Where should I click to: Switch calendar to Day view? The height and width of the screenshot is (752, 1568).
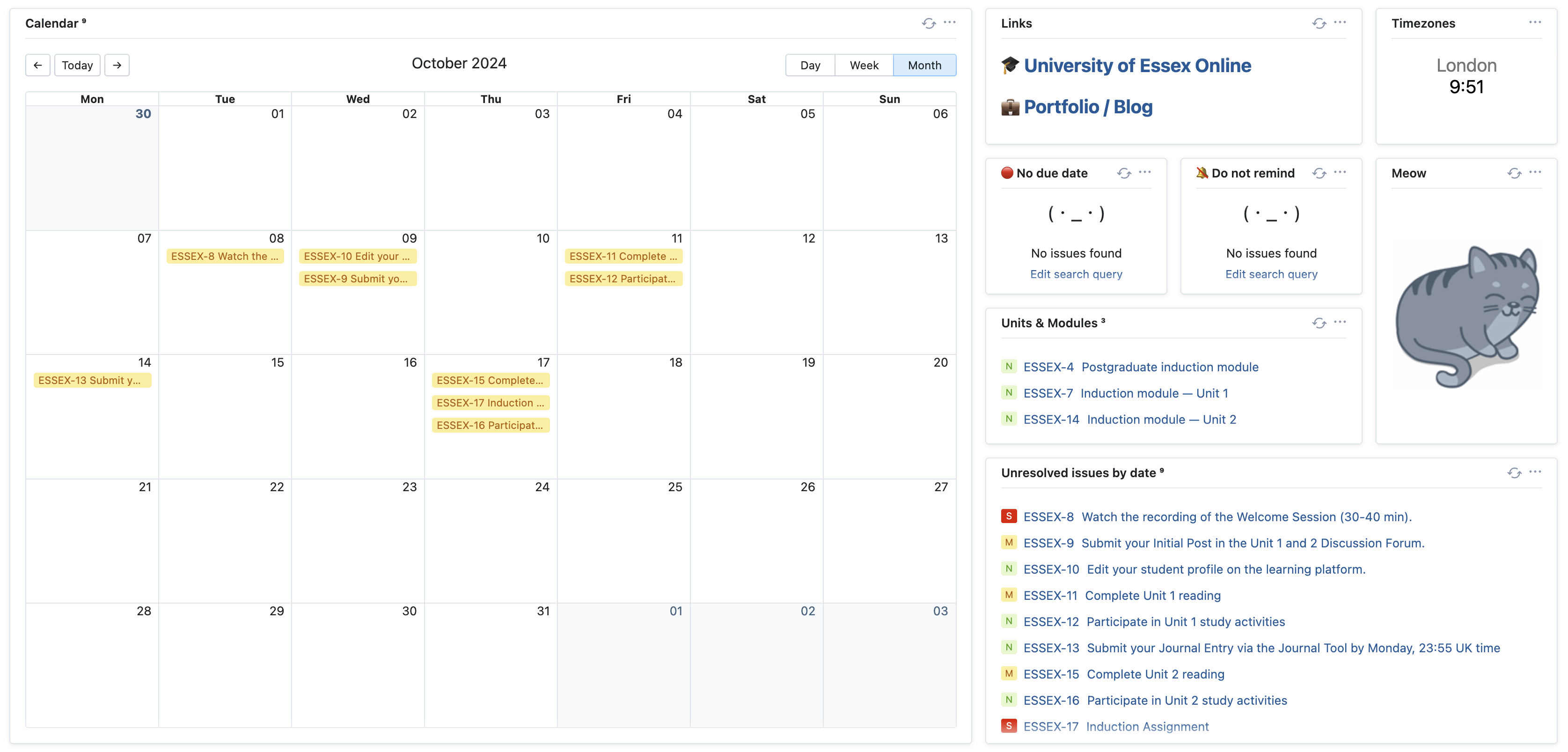tap(810, 65)
